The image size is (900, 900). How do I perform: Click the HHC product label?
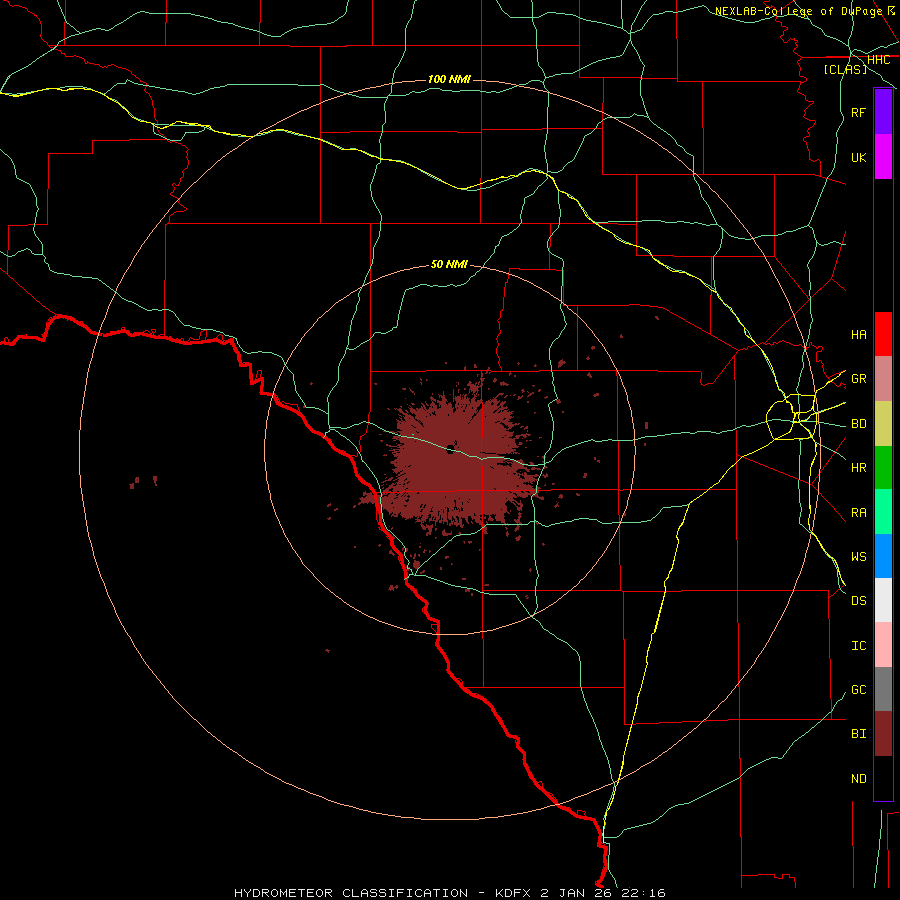(x=878, y=60)
